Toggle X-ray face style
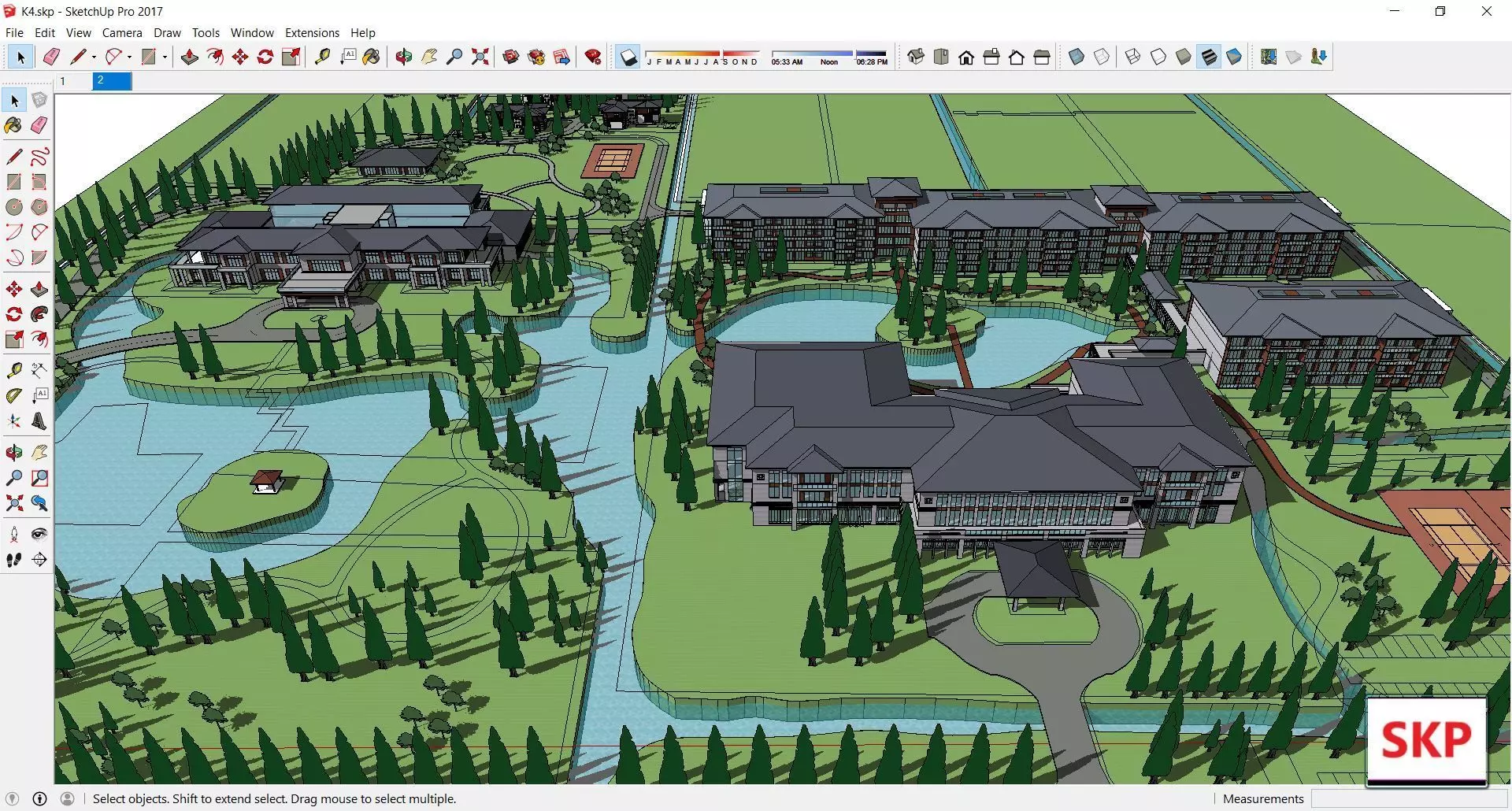The width and height of the screenshot is (1512, 811). (1077, 57)
